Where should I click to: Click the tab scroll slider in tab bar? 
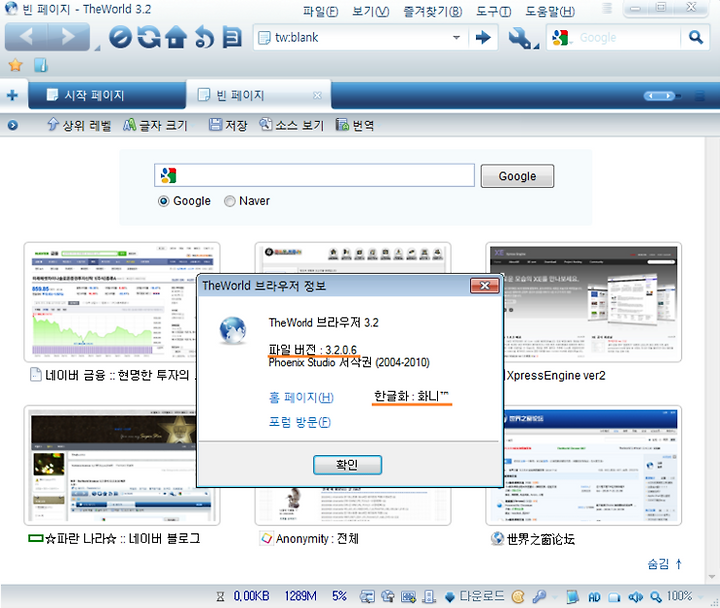point(659,96)
